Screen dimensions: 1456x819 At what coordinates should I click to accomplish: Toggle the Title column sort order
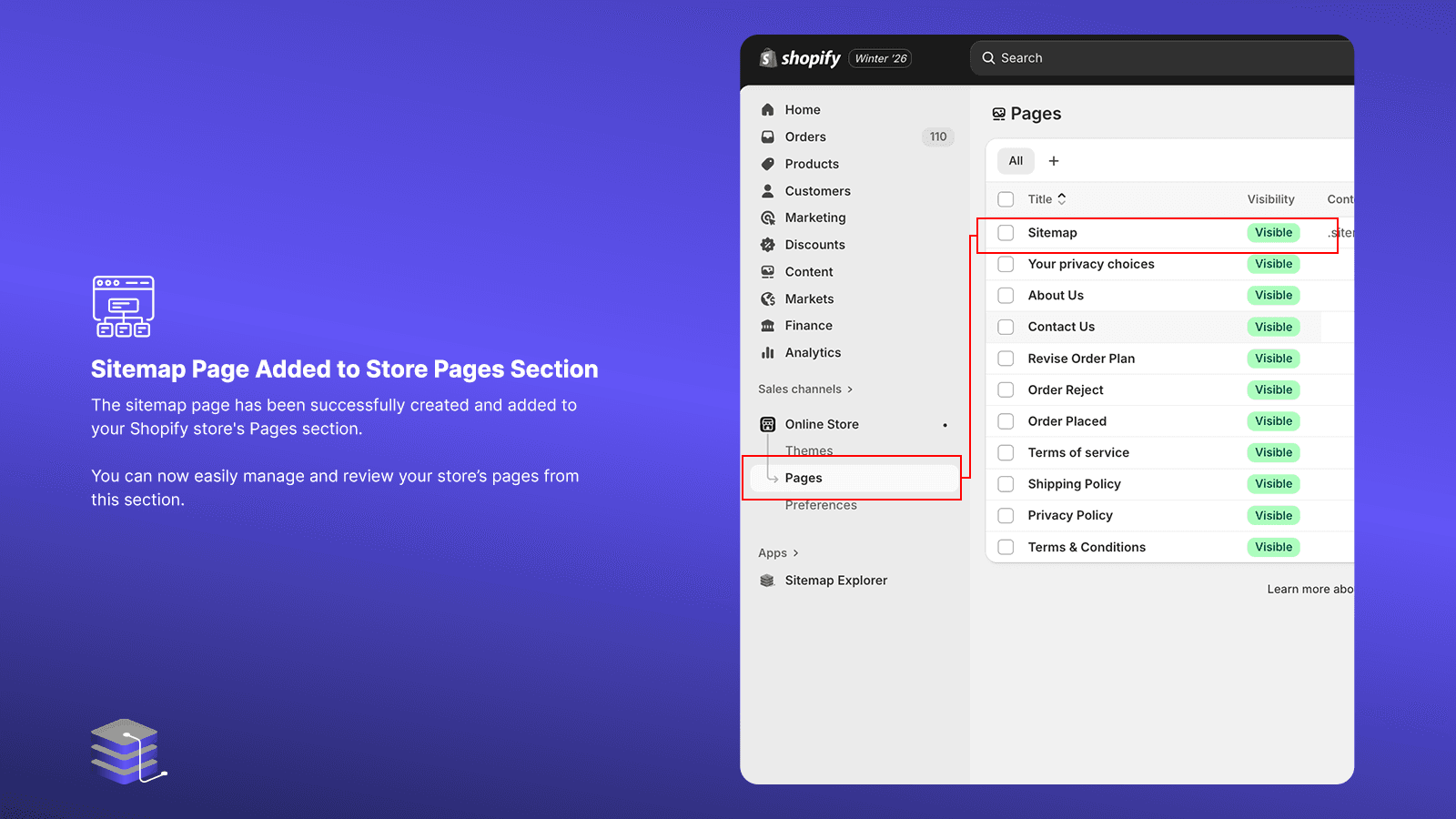1061,199
